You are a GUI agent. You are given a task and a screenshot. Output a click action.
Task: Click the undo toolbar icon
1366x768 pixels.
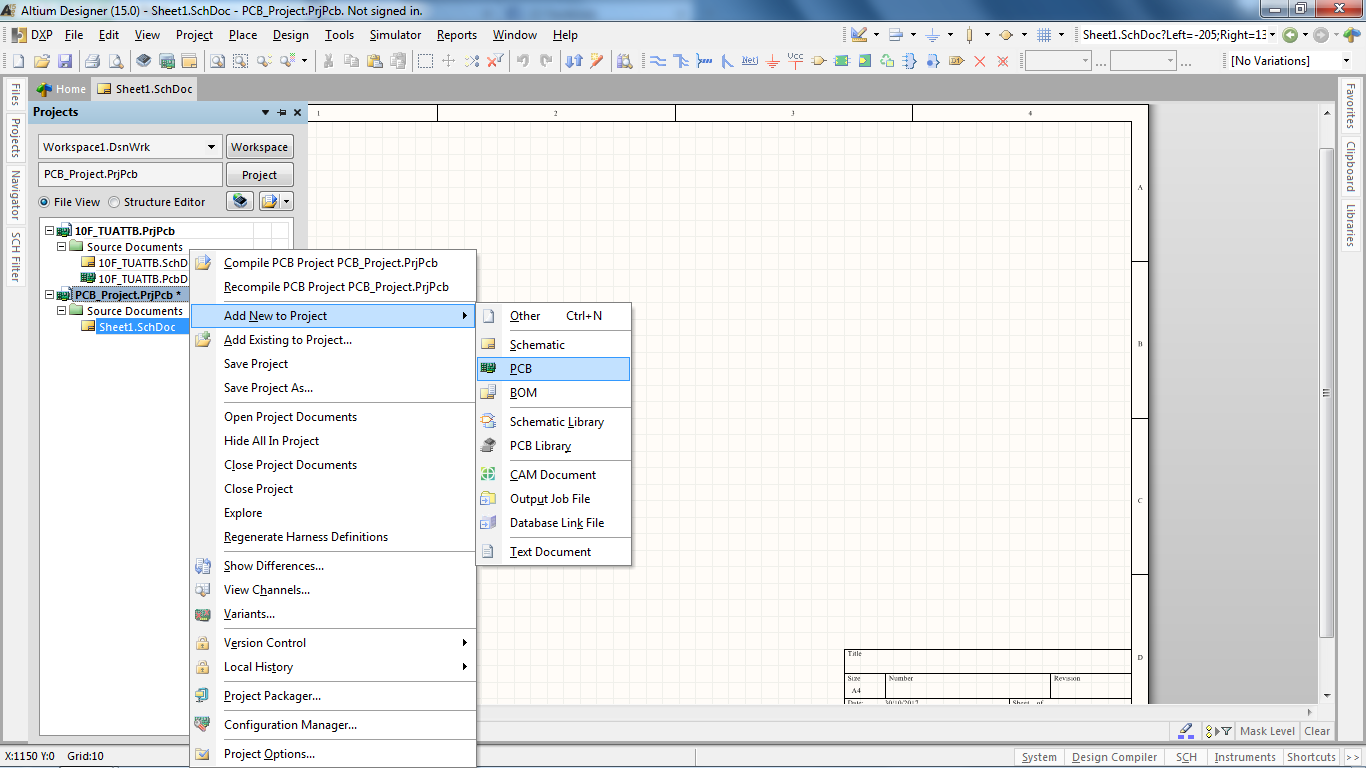(x=523, y=61)
